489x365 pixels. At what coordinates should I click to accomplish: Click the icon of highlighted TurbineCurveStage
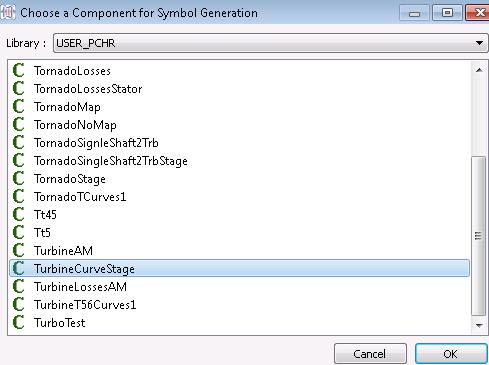click(18, 269)
